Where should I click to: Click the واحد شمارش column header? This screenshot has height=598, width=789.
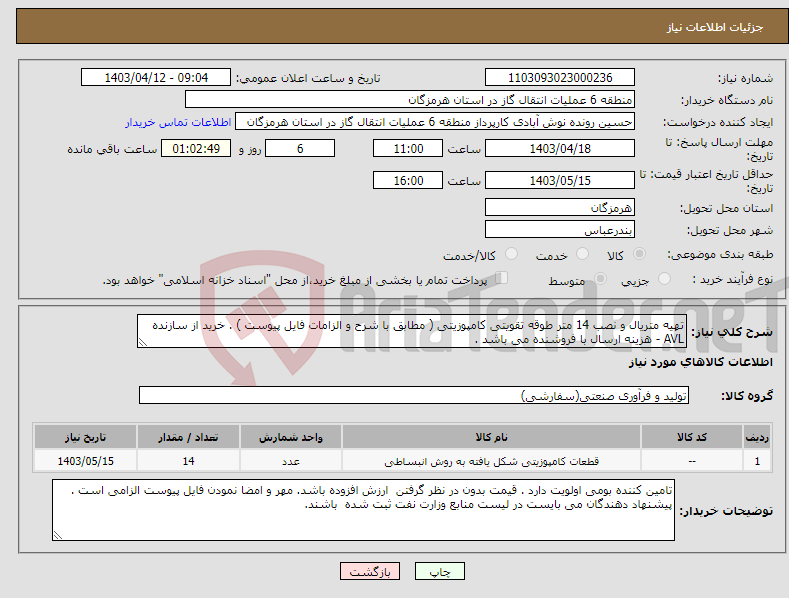tap(291, 437)
